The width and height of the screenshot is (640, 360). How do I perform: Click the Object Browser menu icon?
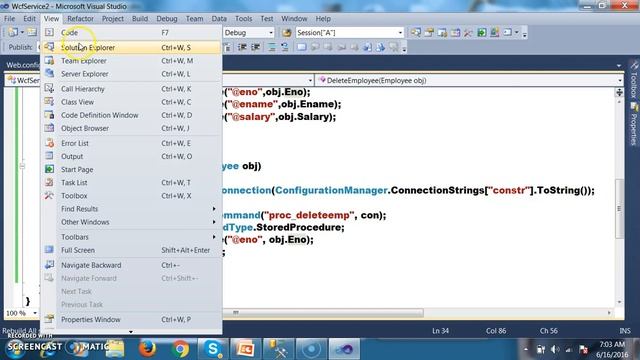tap(49, 128)
